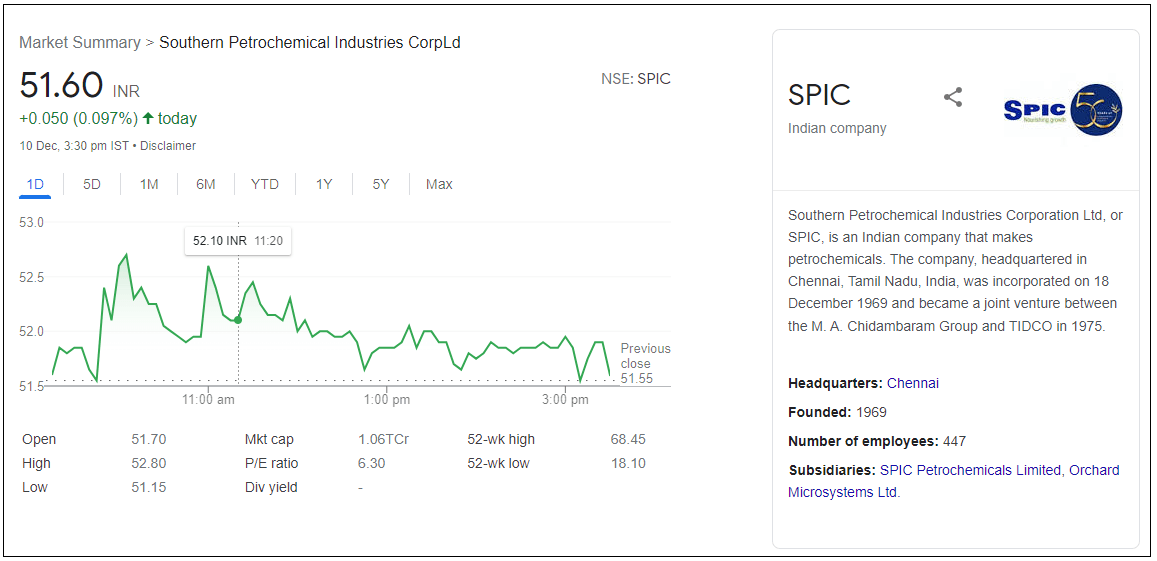The width and height of the screenshot is (1157, 561).
Task: Click the Previous close 51.55 label
Action: pos(646,363)
